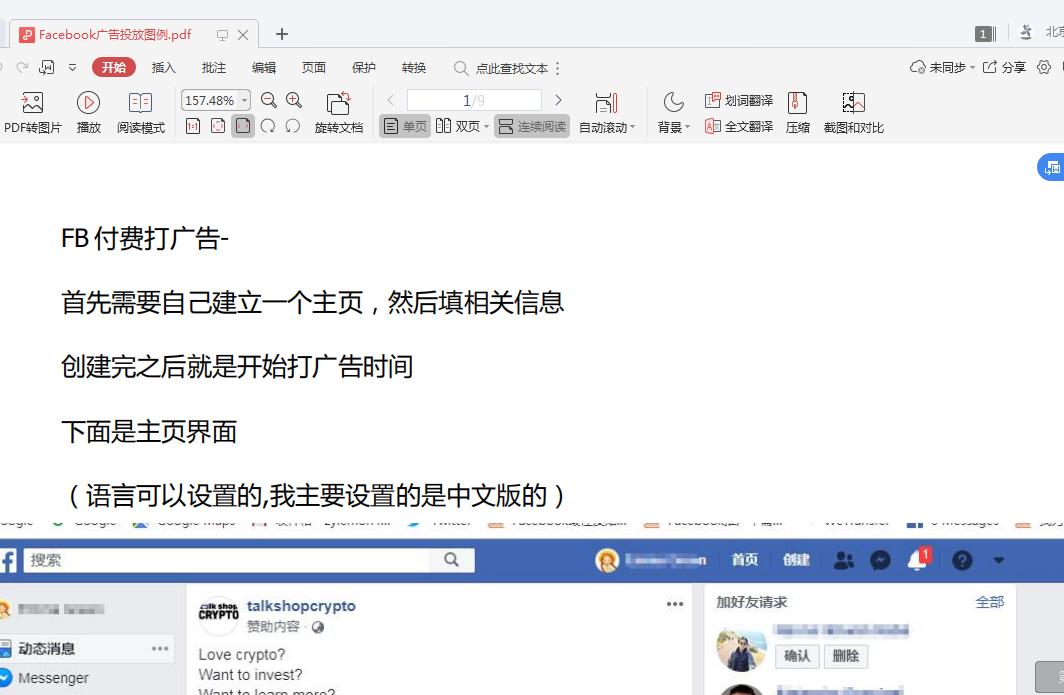
Task: Click 全文翻译 full text translation
Action: (x=738, y=126)
